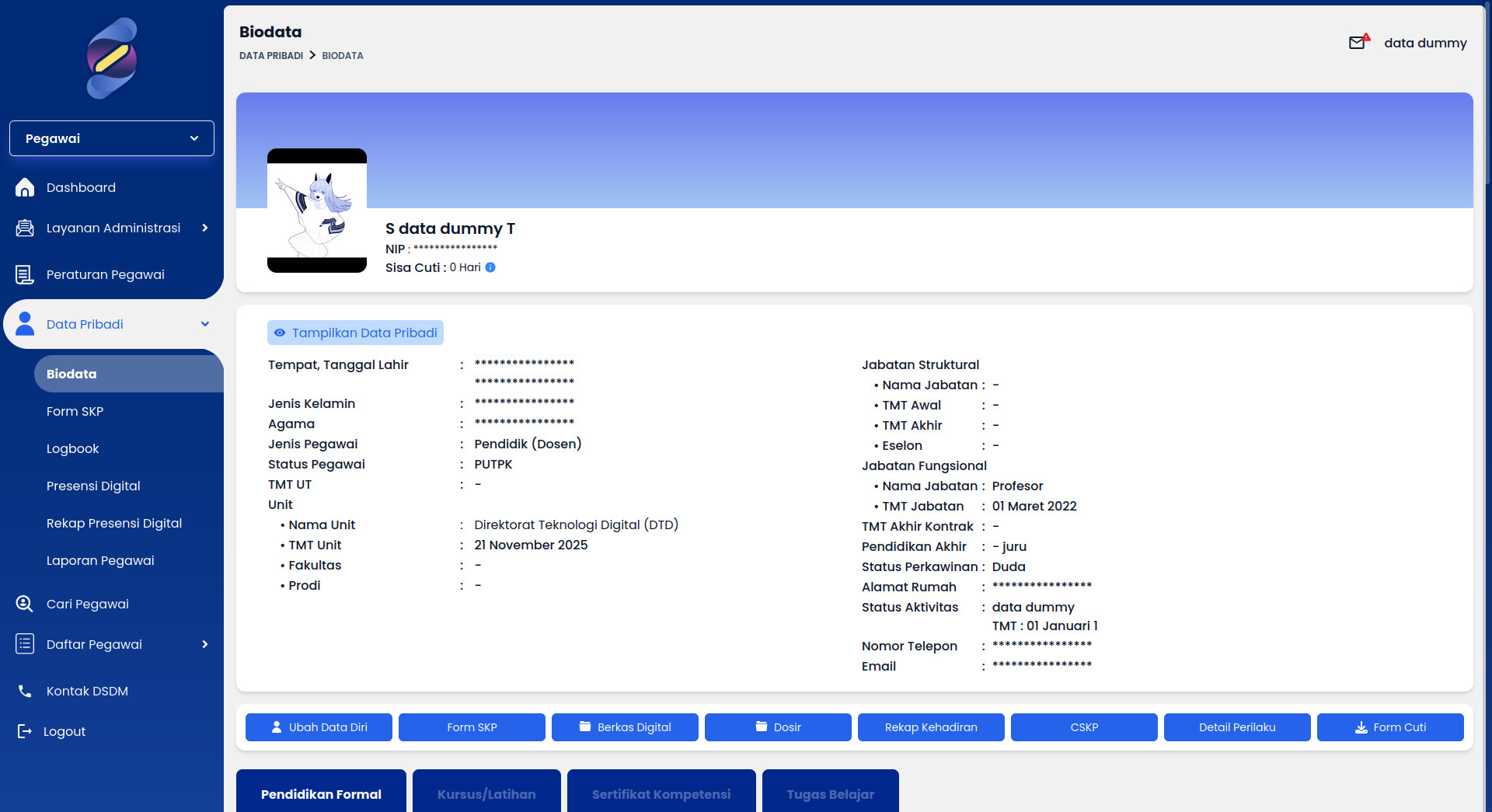The height and width of the screenshot is (812, 1492).
Task: Switch to Sertifikat Kompetensi tab
Action: click(661, 791)
